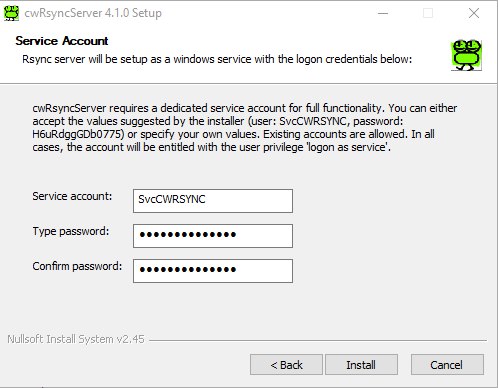Click the "cwRsyncServer 4.1.0 Setup" window title

click(93, 13)
